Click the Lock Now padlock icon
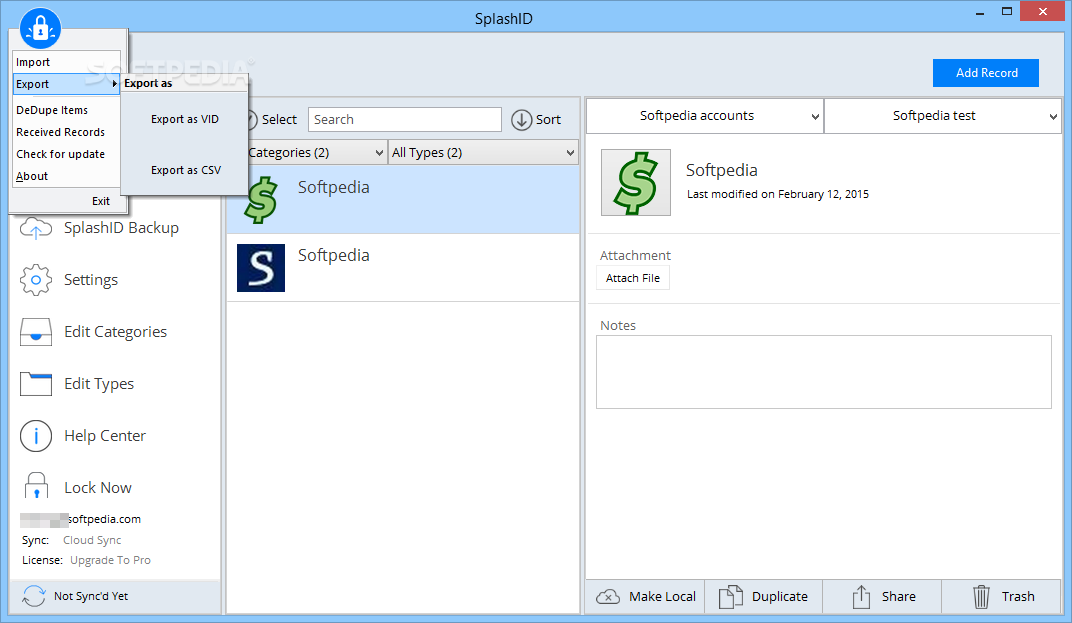The image size is (1072, 623). [36, 486]
